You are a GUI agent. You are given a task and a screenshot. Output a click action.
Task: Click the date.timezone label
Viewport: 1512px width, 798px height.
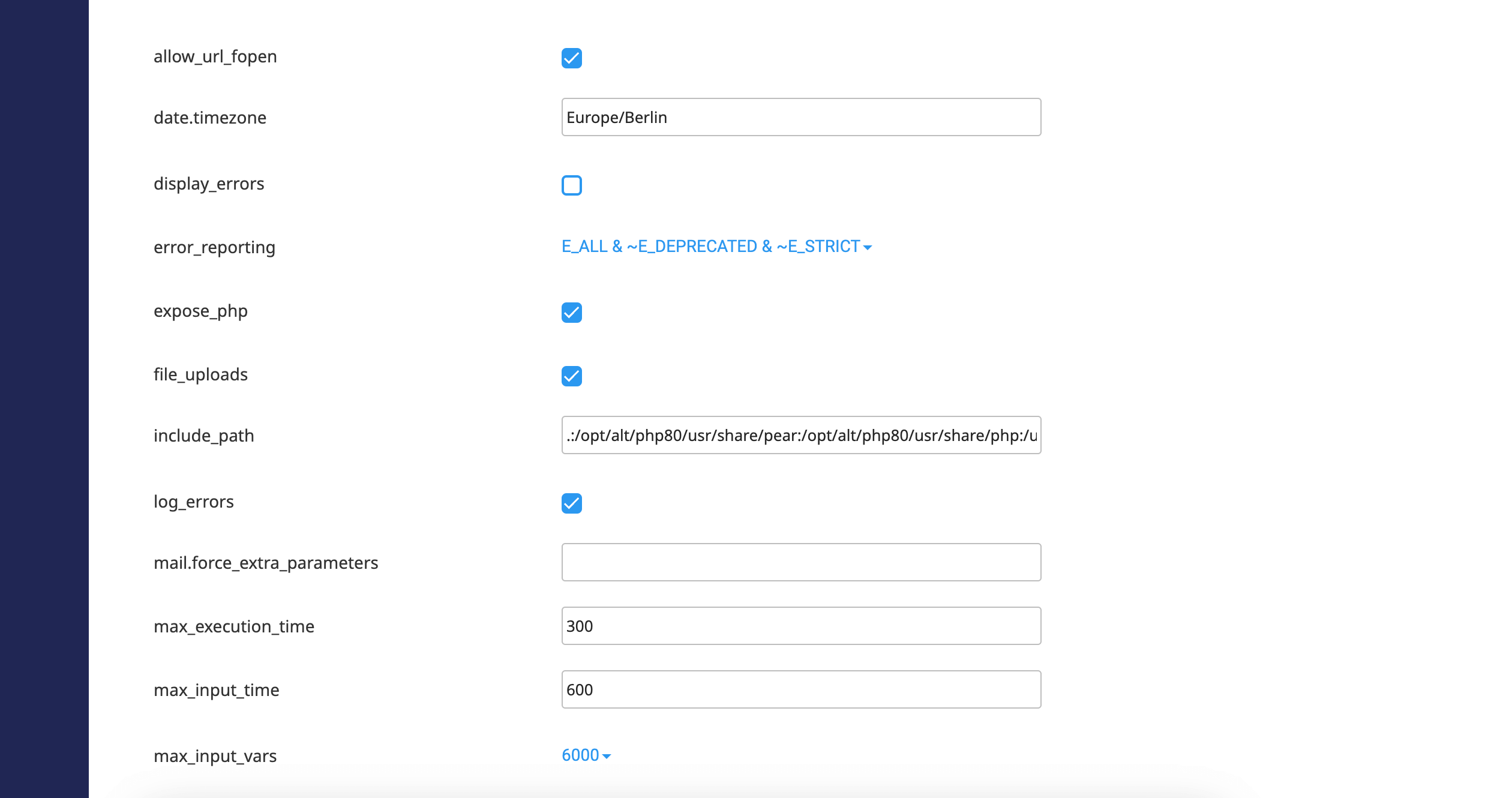[210, 118]
